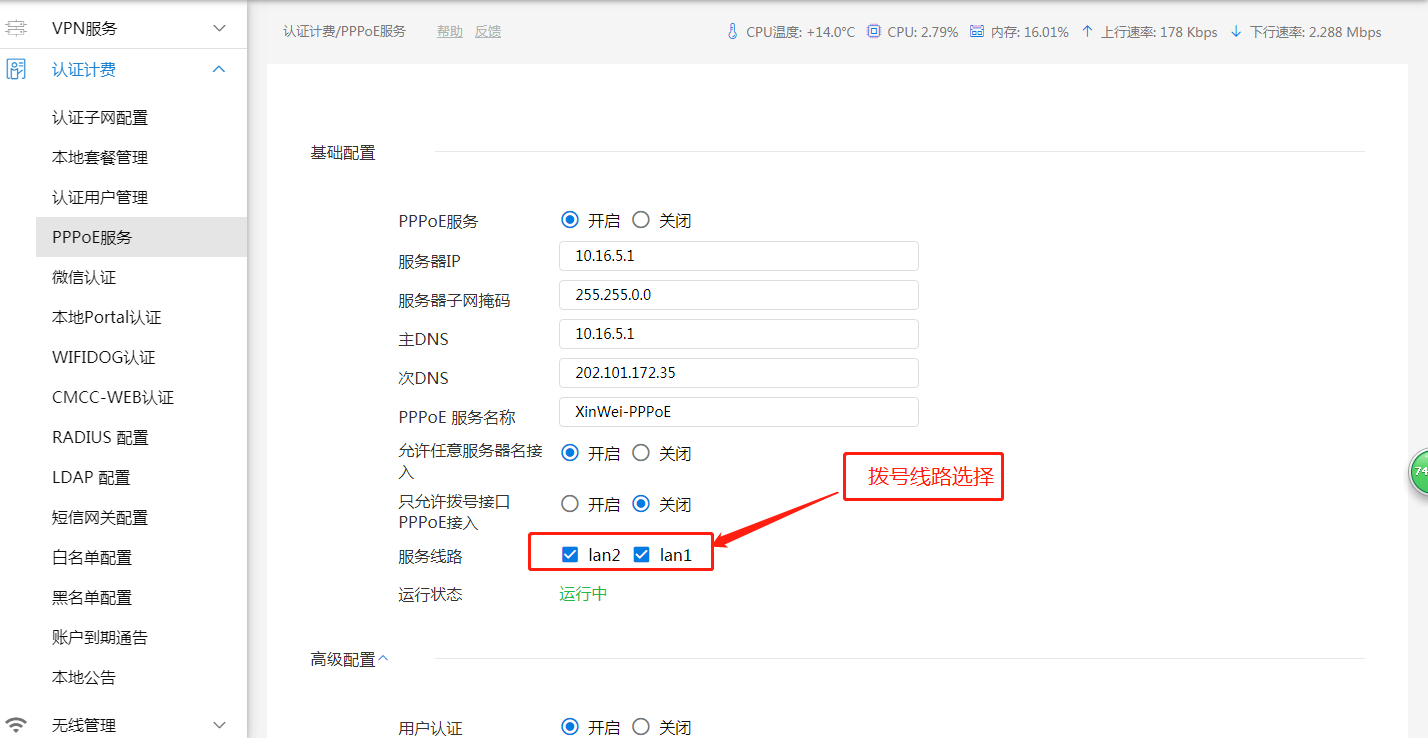Click the CPU usage chip icon
This screenshot has width=1428, height=738.
pyautogui.click(x=874, y=32)
